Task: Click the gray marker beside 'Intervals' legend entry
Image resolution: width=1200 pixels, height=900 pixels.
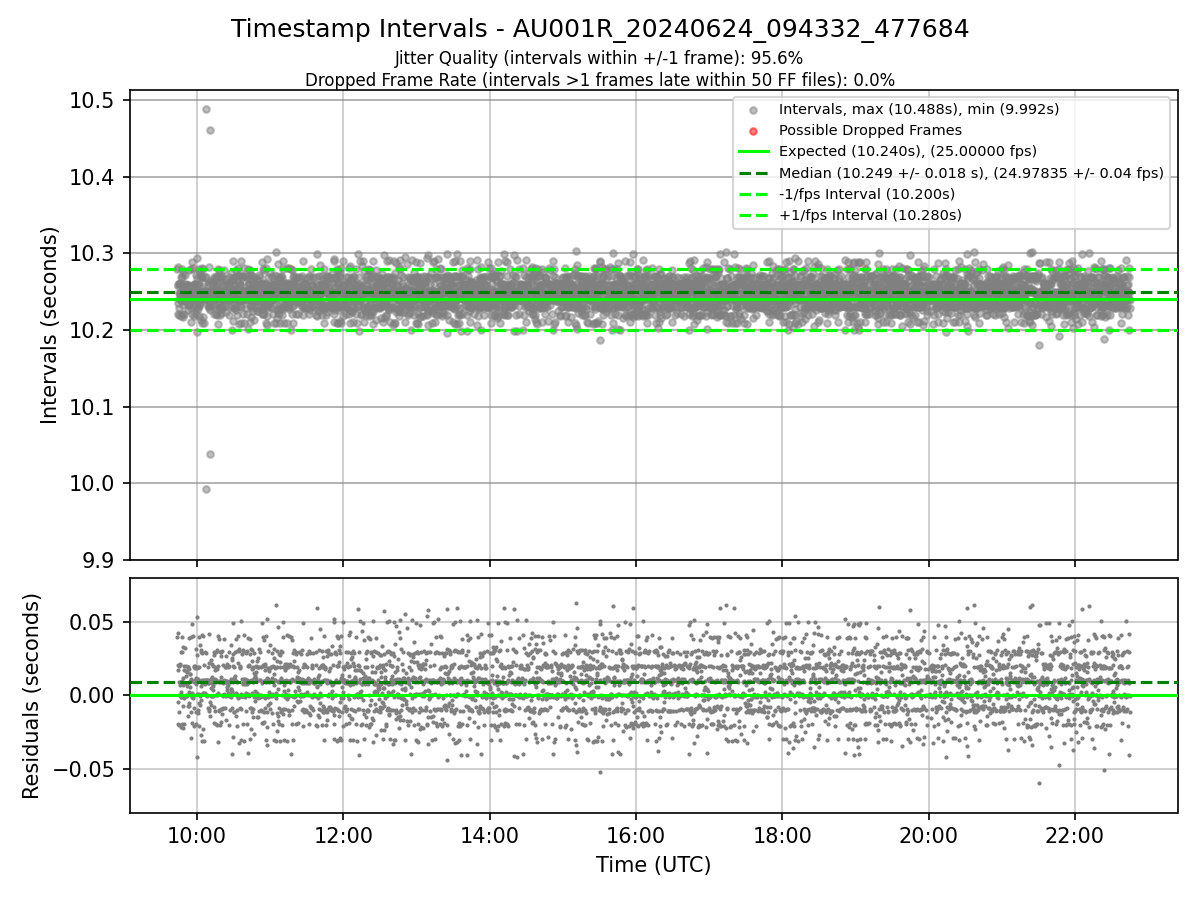Action: tap(754, 110)
